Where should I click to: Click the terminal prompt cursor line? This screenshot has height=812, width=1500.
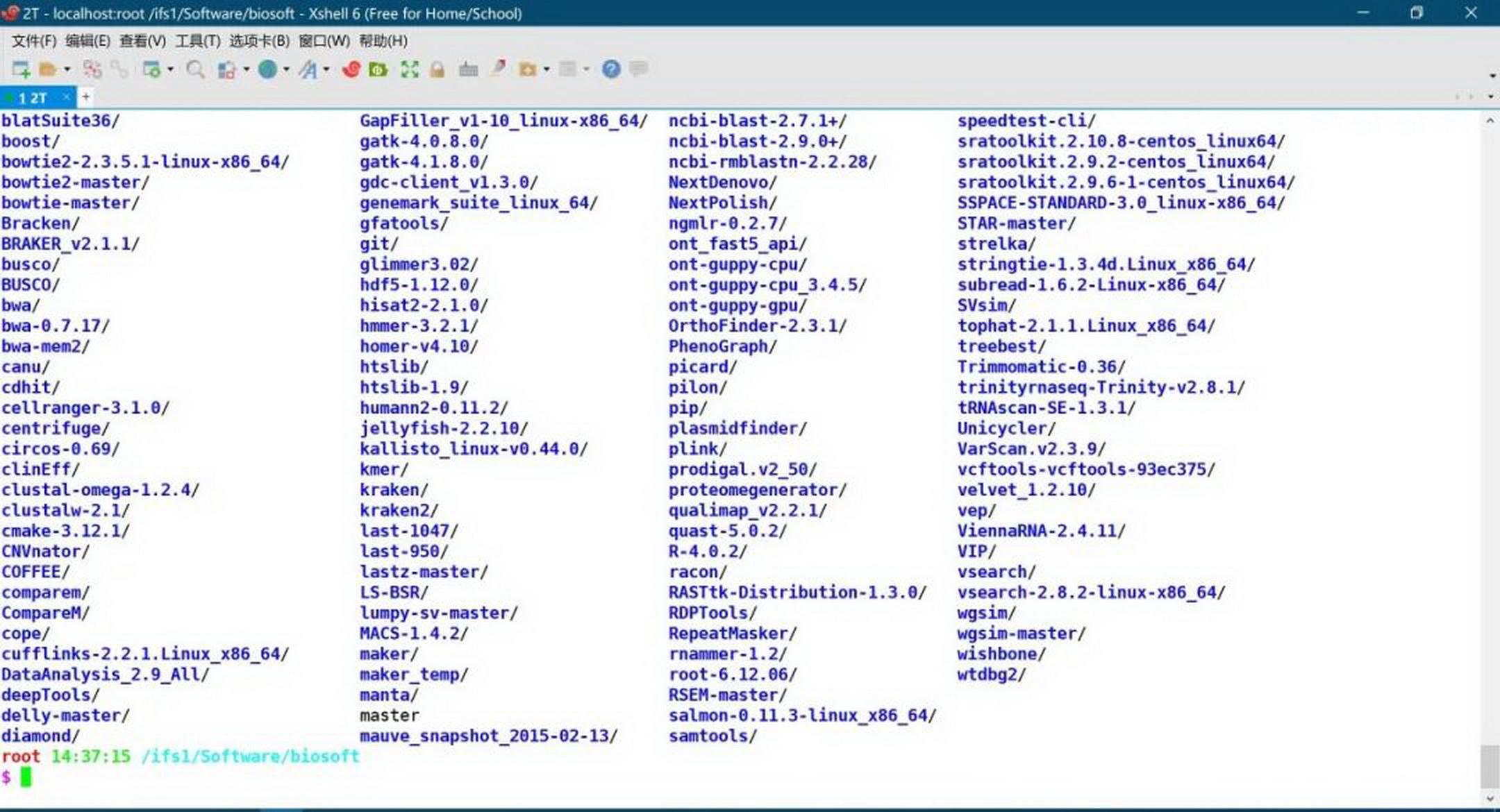pos(740,777)
